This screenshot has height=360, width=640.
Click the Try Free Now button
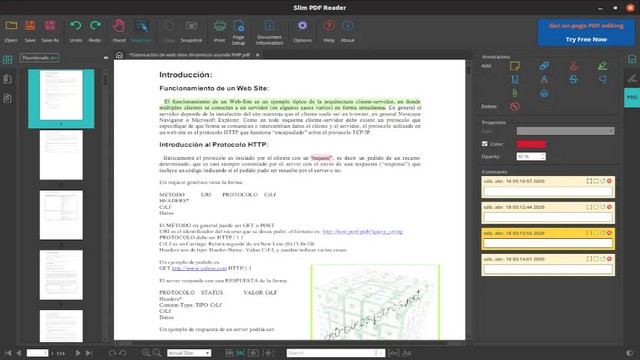[586, 39]
